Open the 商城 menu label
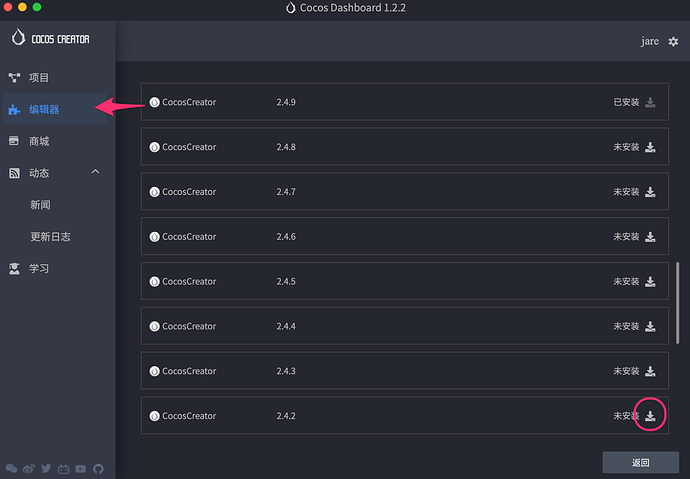Screen dimensions: 690x479 coord(39,141)
